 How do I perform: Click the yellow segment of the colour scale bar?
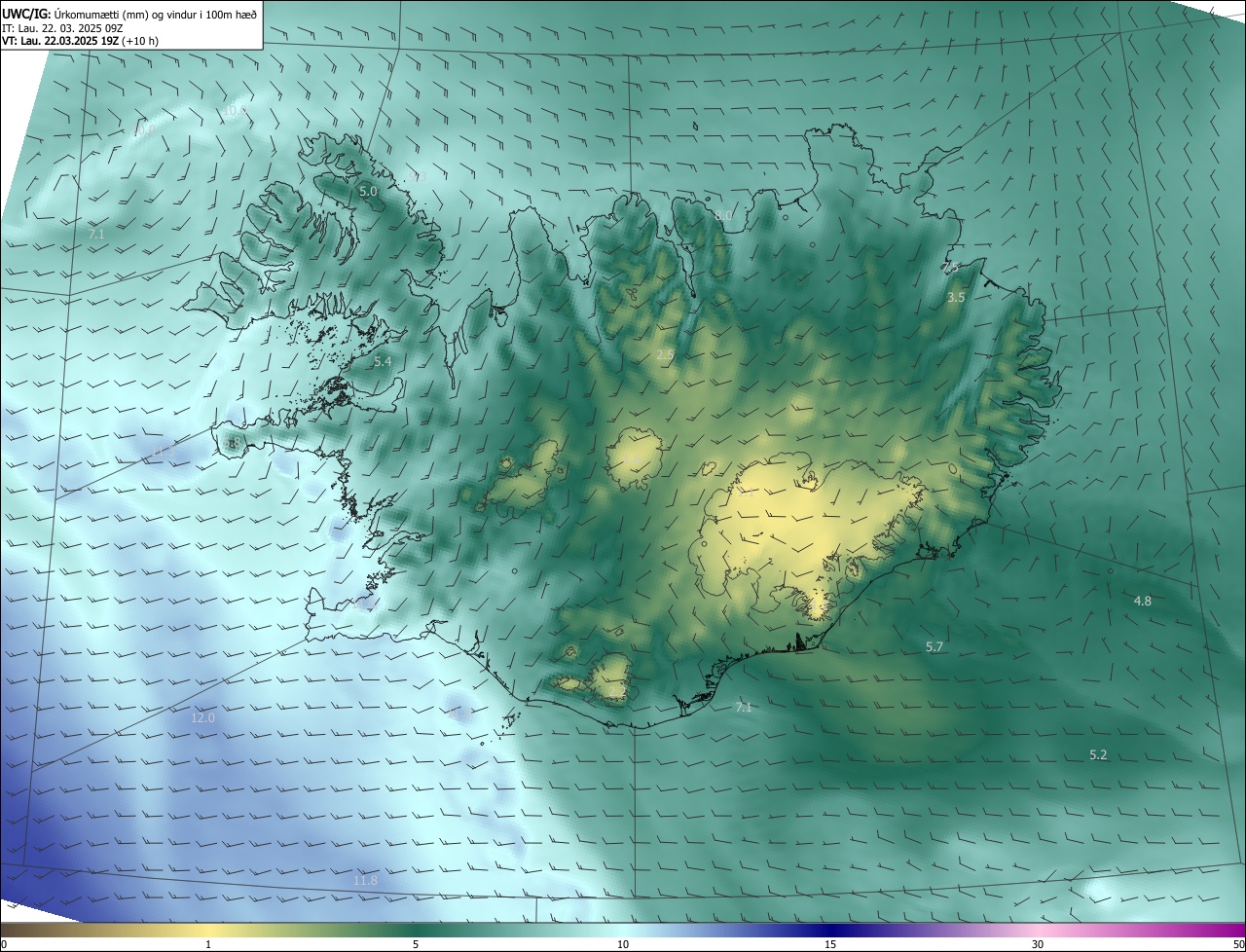pos(209,931)
